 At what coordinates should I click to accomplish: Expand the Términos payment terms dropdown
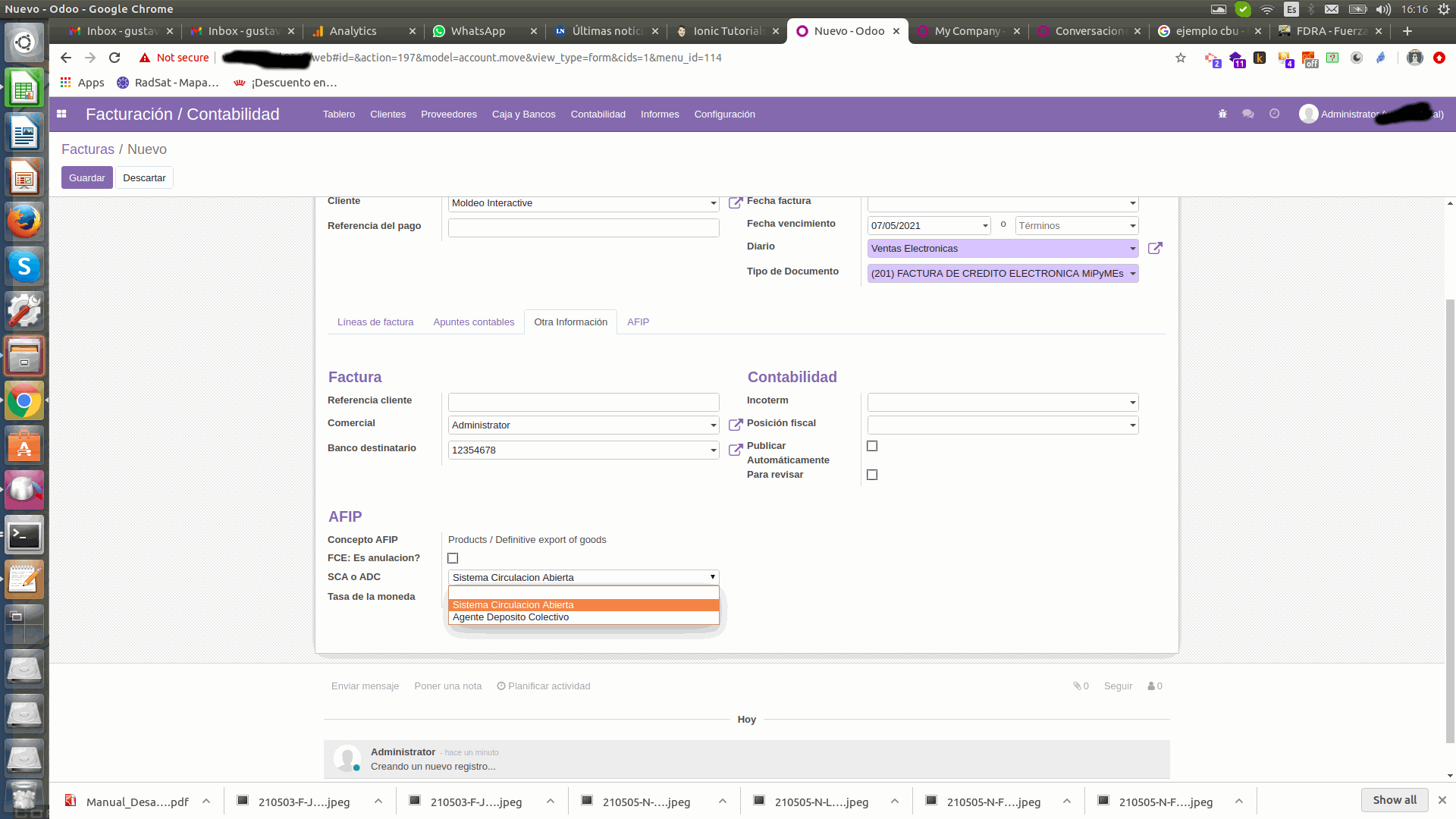pos(1132,226)
